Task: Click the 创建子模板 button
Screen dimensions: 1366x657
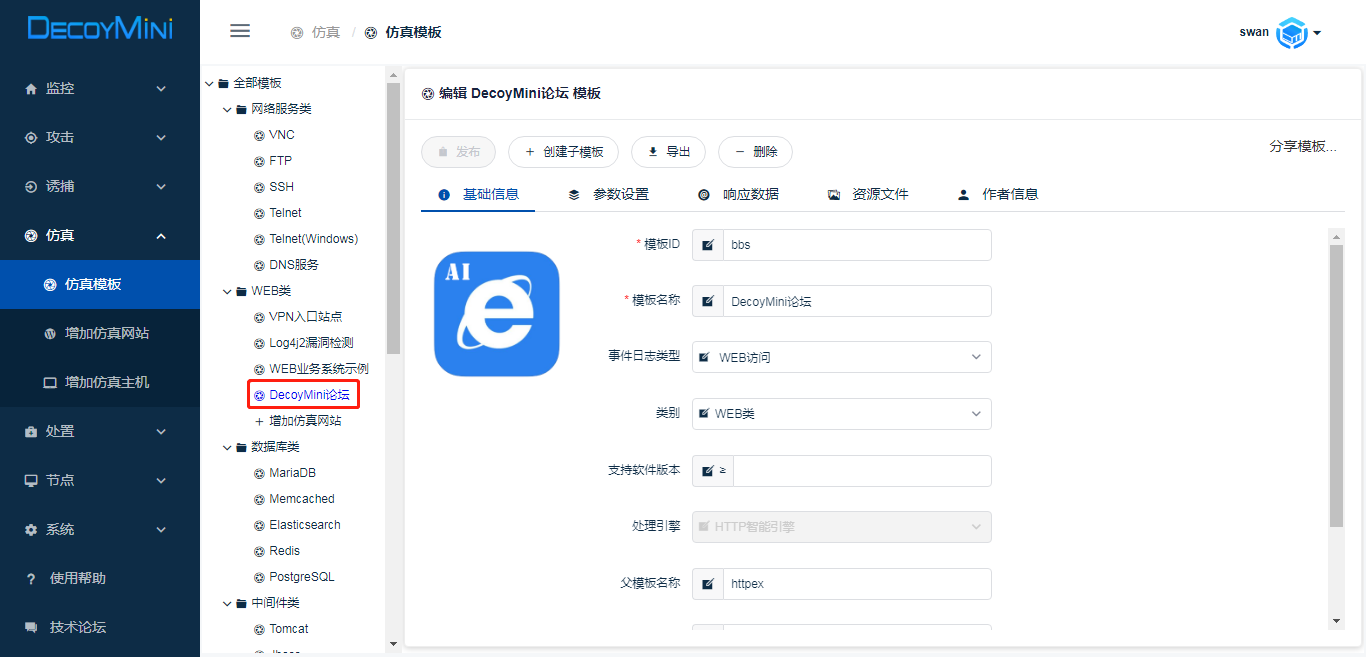Action: [563, 152]
